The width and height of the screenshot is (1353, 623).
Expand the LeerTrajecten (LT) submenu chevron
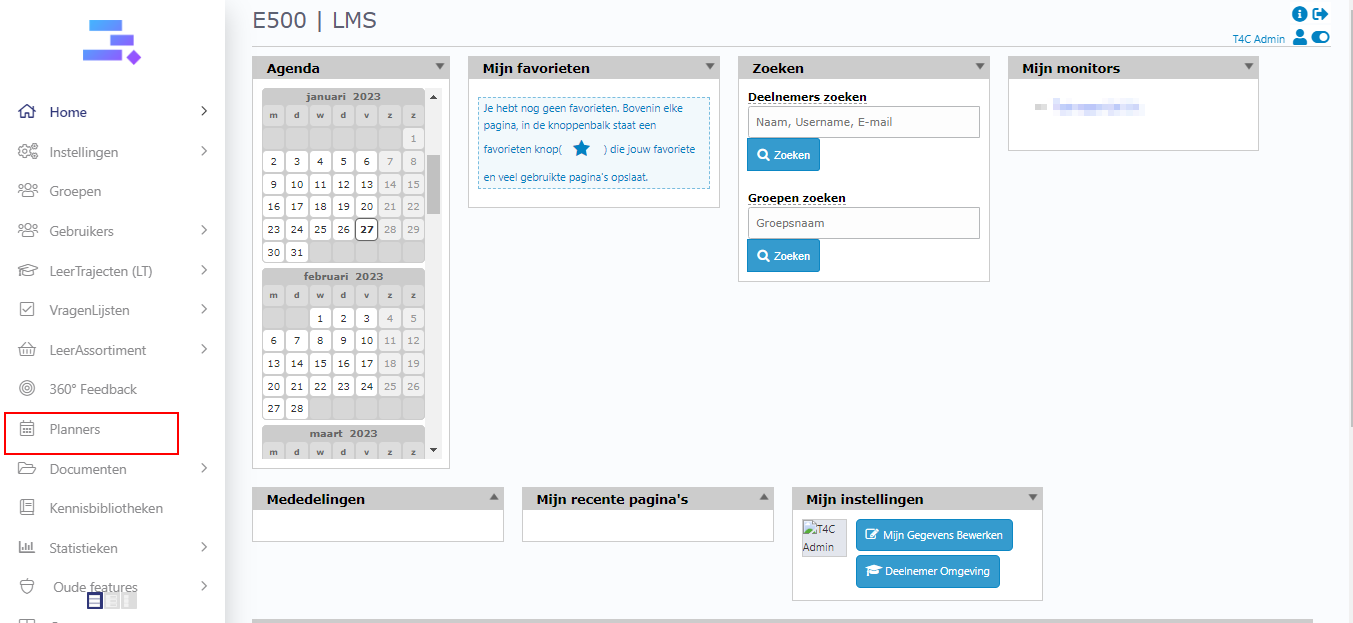[204, 270]
